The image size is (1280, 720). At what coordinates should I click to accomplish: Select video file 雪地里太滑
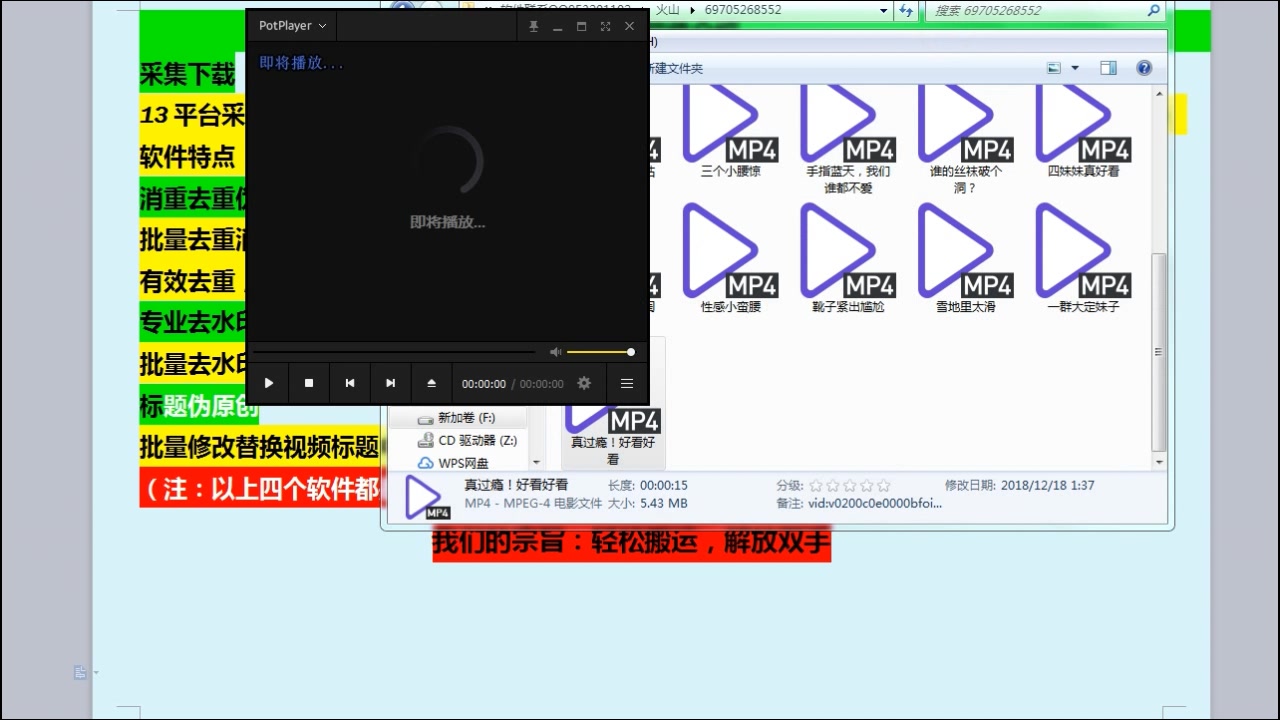965,259
